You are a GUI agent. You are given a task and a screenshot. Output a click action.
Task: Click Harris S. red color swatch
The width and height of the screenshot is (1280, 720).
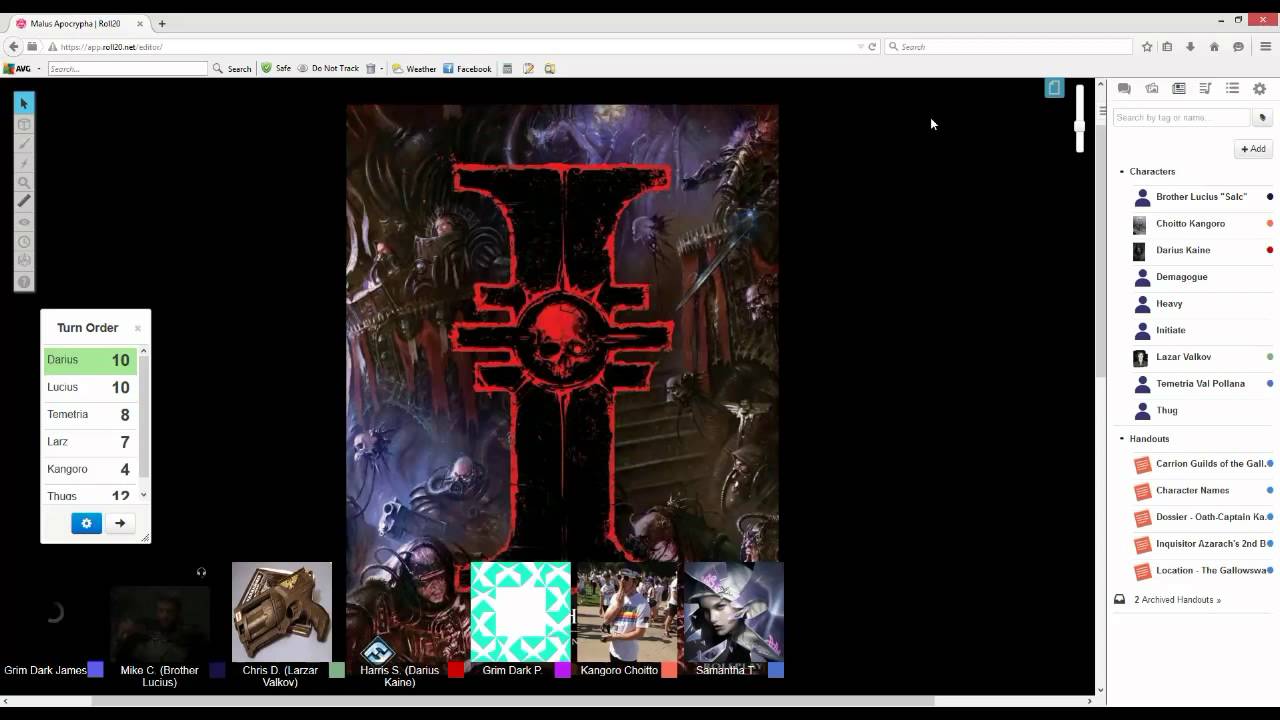[456, 670]
